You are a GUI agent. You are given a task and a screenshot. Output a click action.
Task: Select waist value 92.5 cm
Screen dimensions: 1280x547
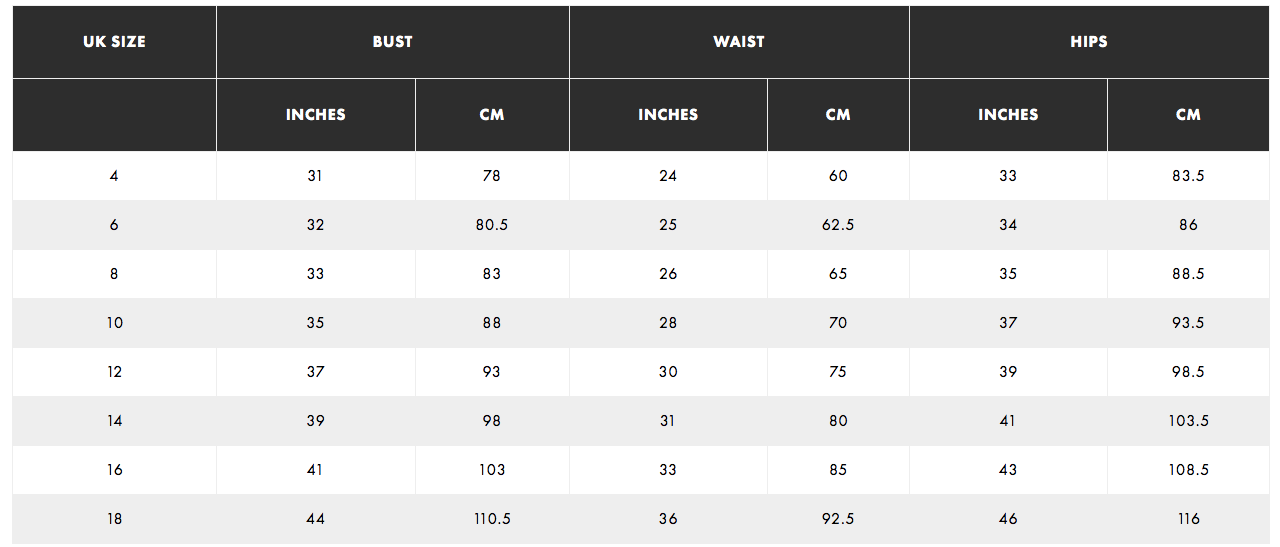pyautogui.click(x=838, y=519)
